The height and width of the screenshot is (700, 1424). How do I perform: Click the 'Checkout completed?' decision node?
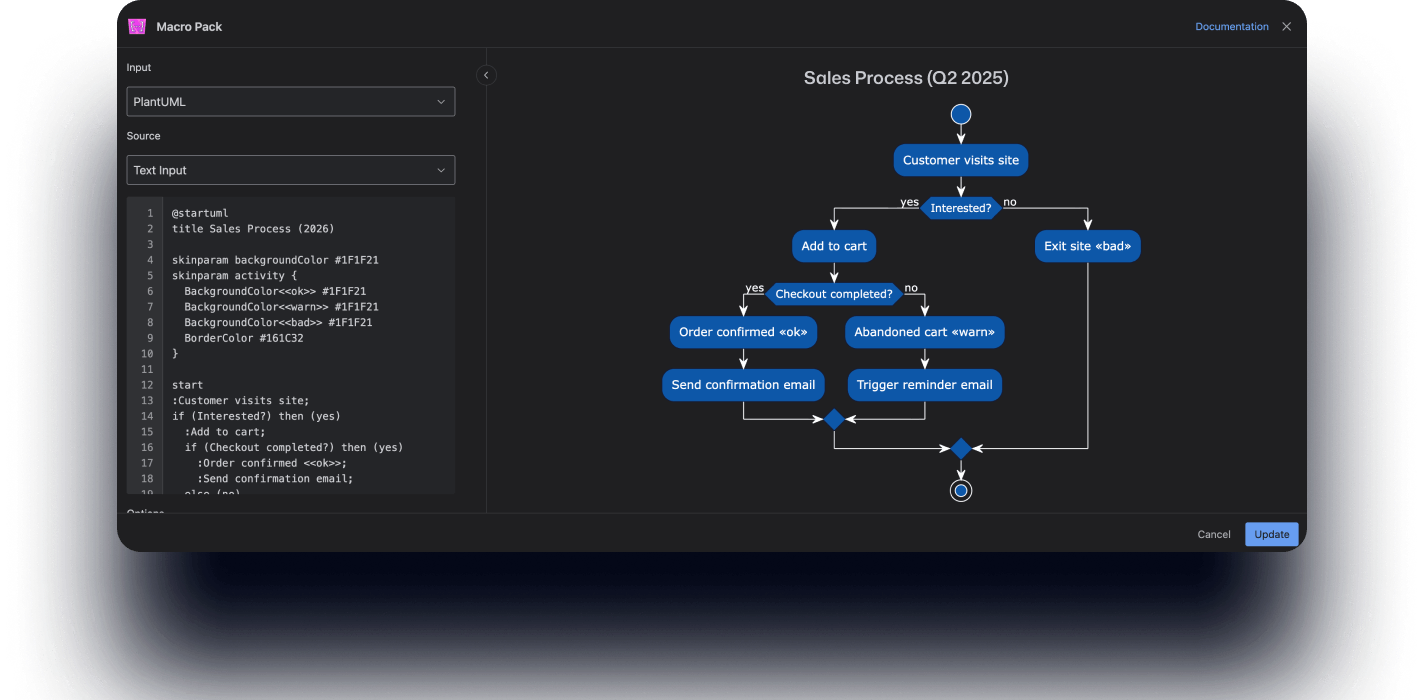[x=834, y=294]
